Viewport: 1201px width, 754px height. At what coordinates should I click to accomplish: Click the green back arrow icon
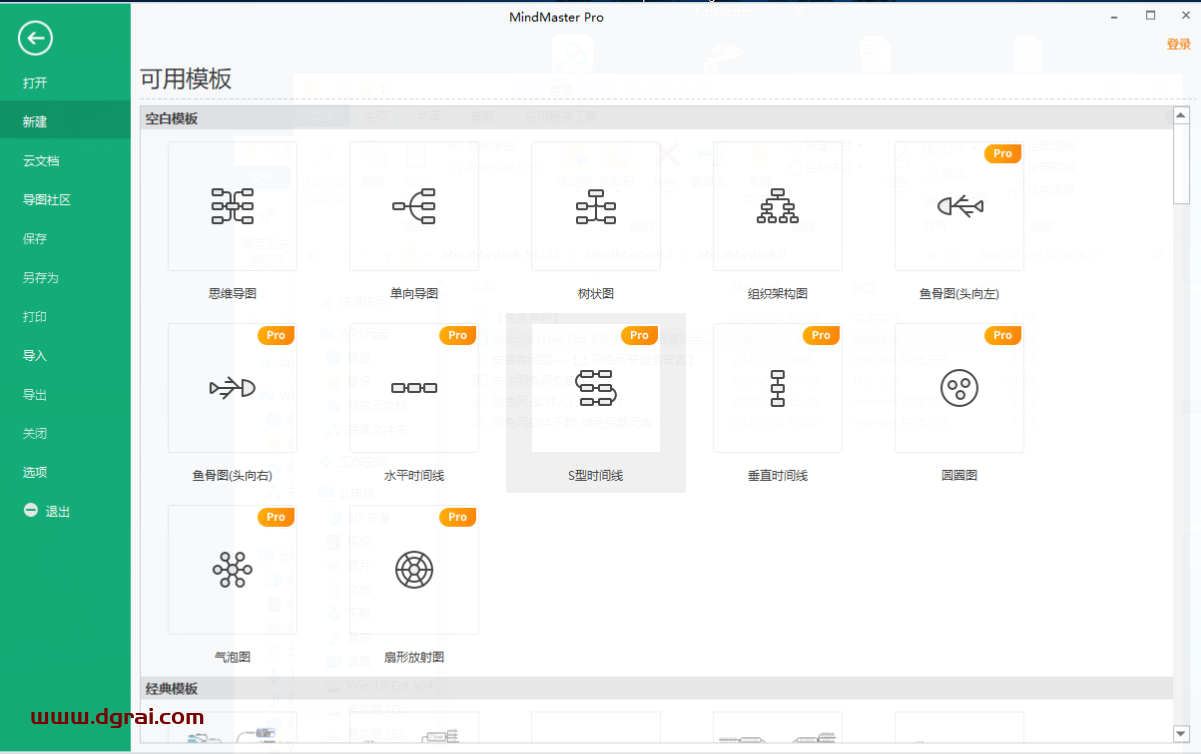35,39
